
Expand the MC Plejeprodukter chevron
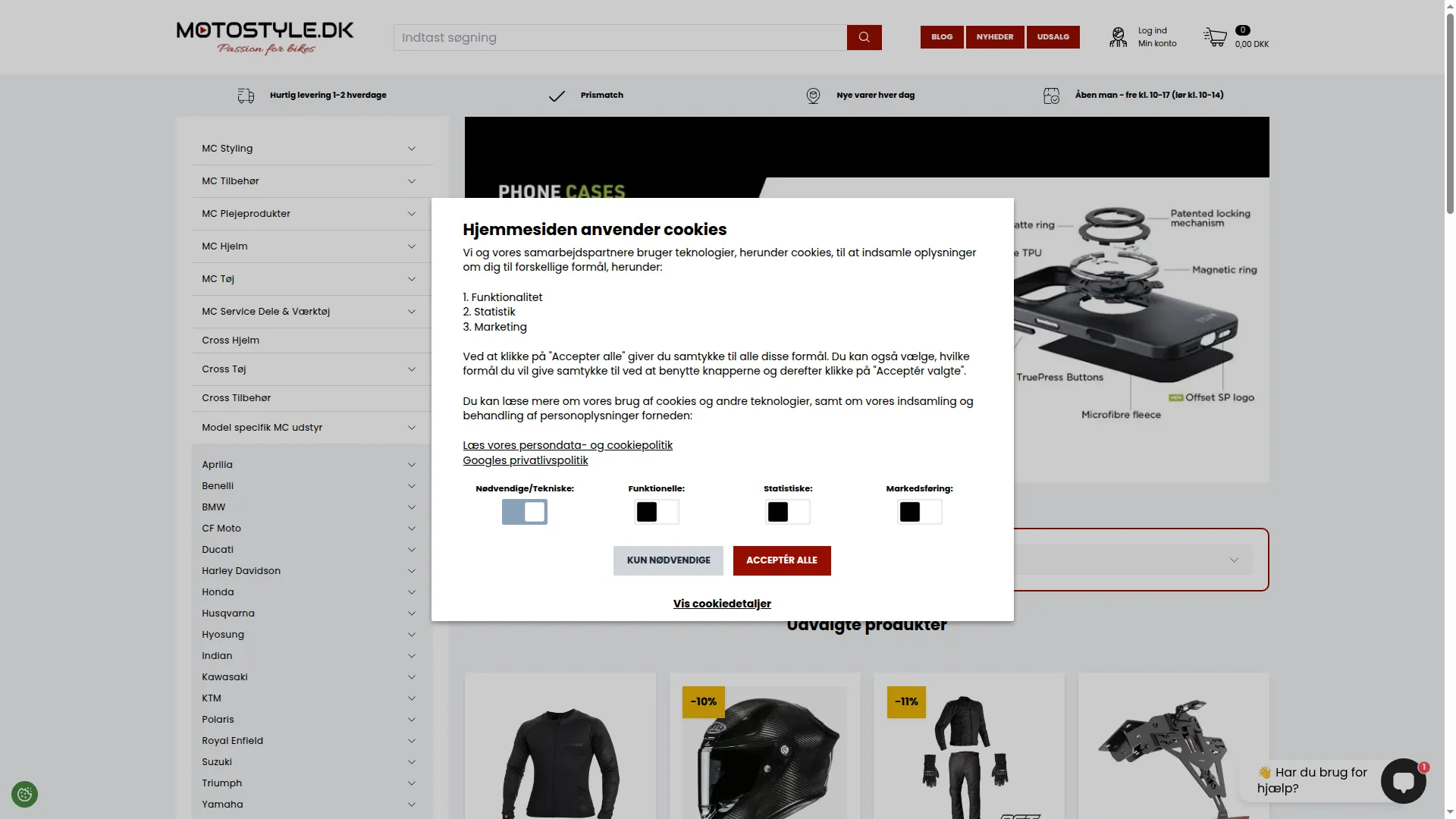point(412,214)
